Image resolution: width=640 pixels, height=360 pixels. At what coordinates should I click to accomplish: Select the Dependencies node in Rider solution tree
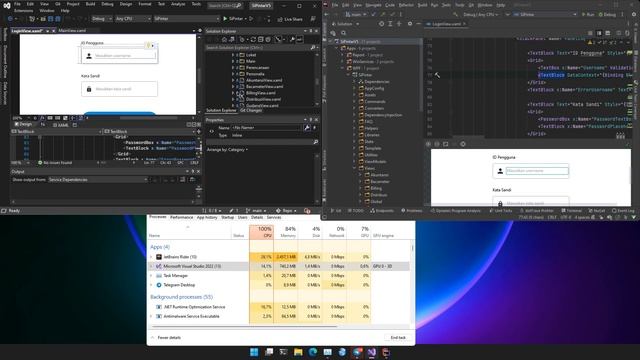377,82
